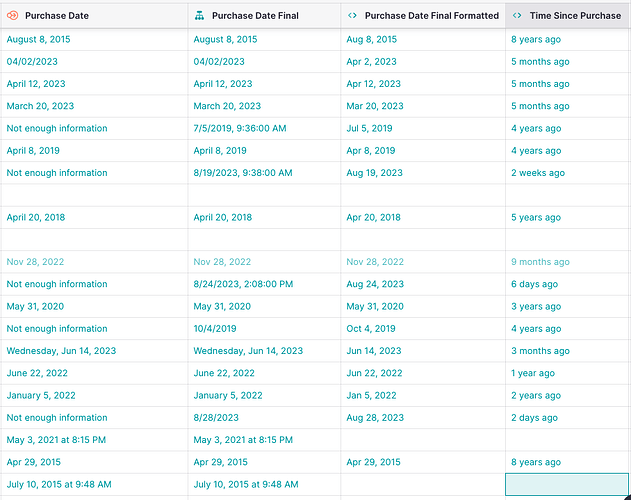
Task: Click the 'Wednesday, Jun 14, 2023' Purchase Date cell
Action: tap(94, 351)
